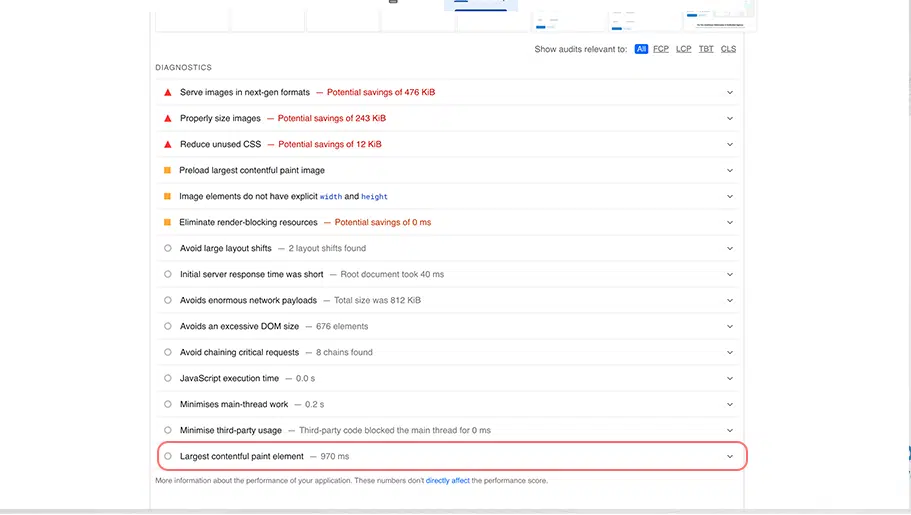Expand Largest contentful paint element chevron
This screenshot has height=515, width=911.
[730, 456]
